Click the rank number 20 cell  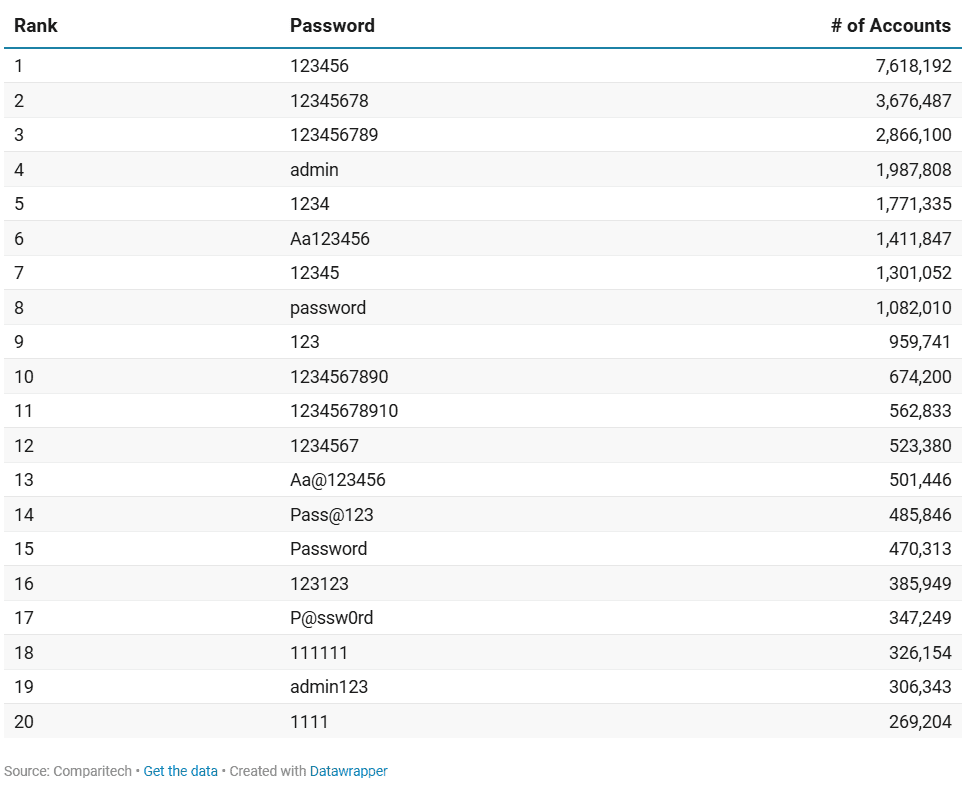24,722
